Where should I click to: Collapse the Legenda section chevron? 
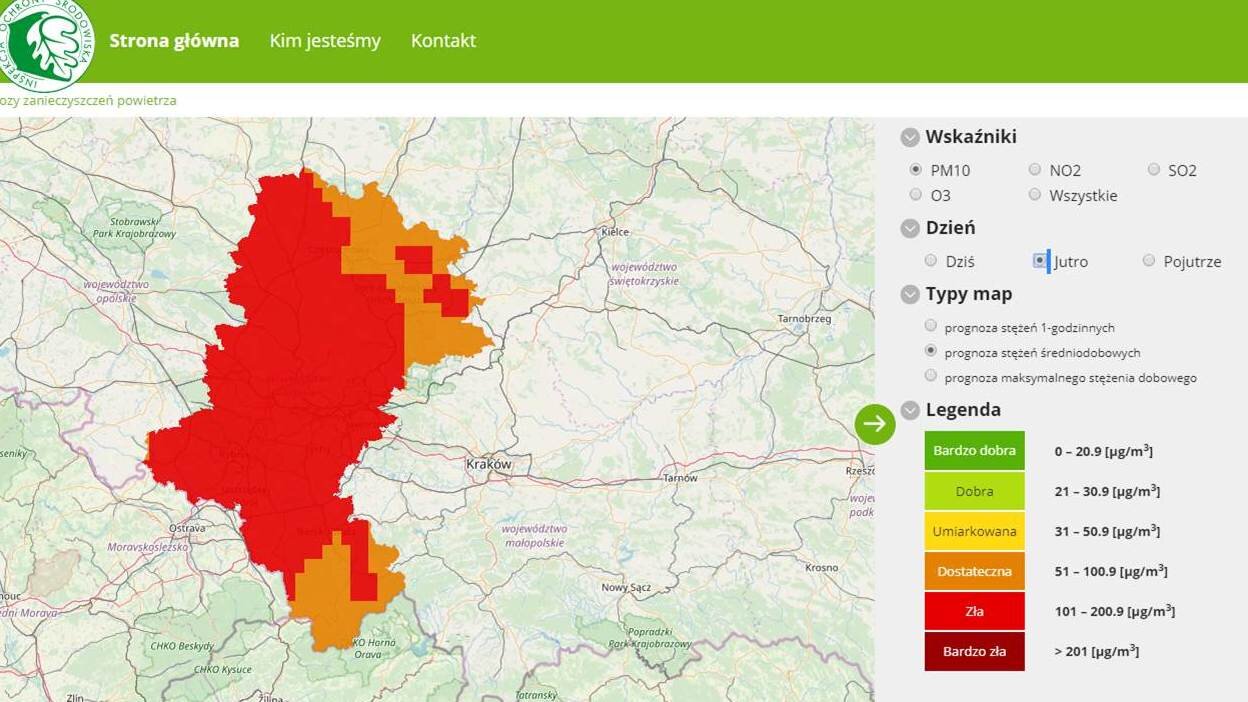tap(910, 410)
